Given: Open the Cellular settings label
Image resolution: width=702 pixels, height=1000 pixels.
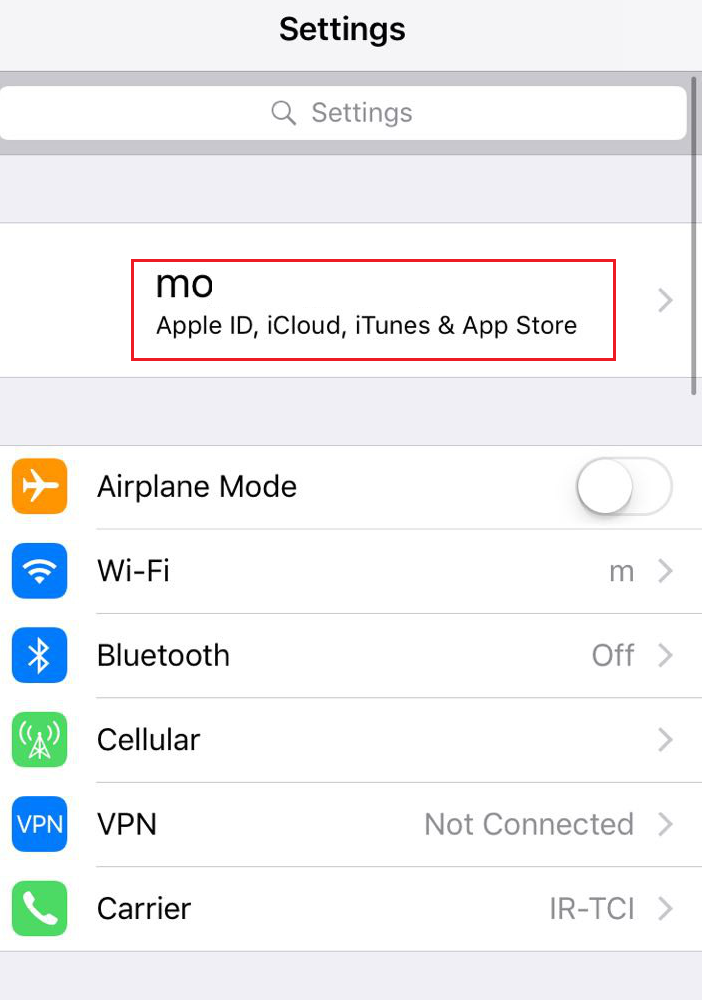Looking at the screenshot, I should pos(149,740).
